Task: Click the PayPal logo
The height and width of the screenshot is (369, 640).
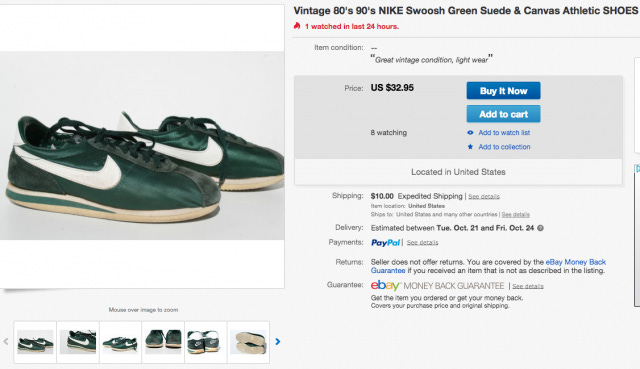Action: pos(385,242)
